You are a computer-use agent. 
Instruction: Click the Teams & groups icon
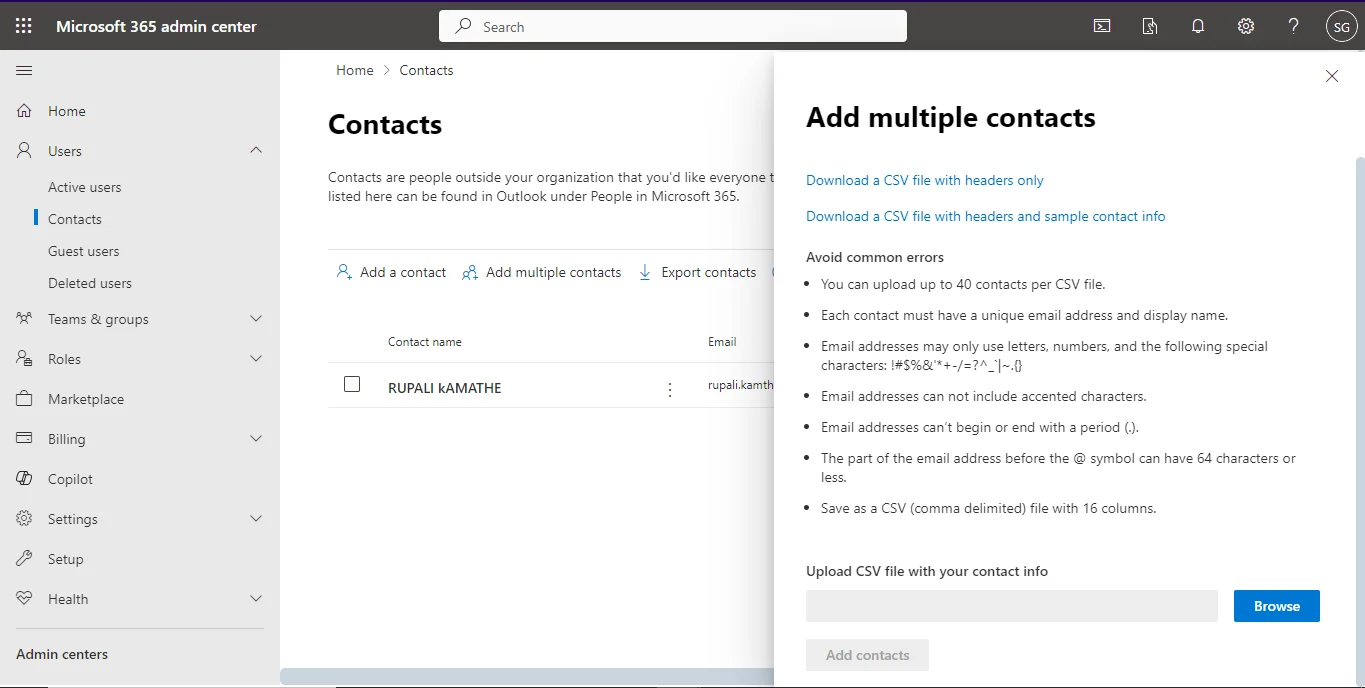click(25, 319)
